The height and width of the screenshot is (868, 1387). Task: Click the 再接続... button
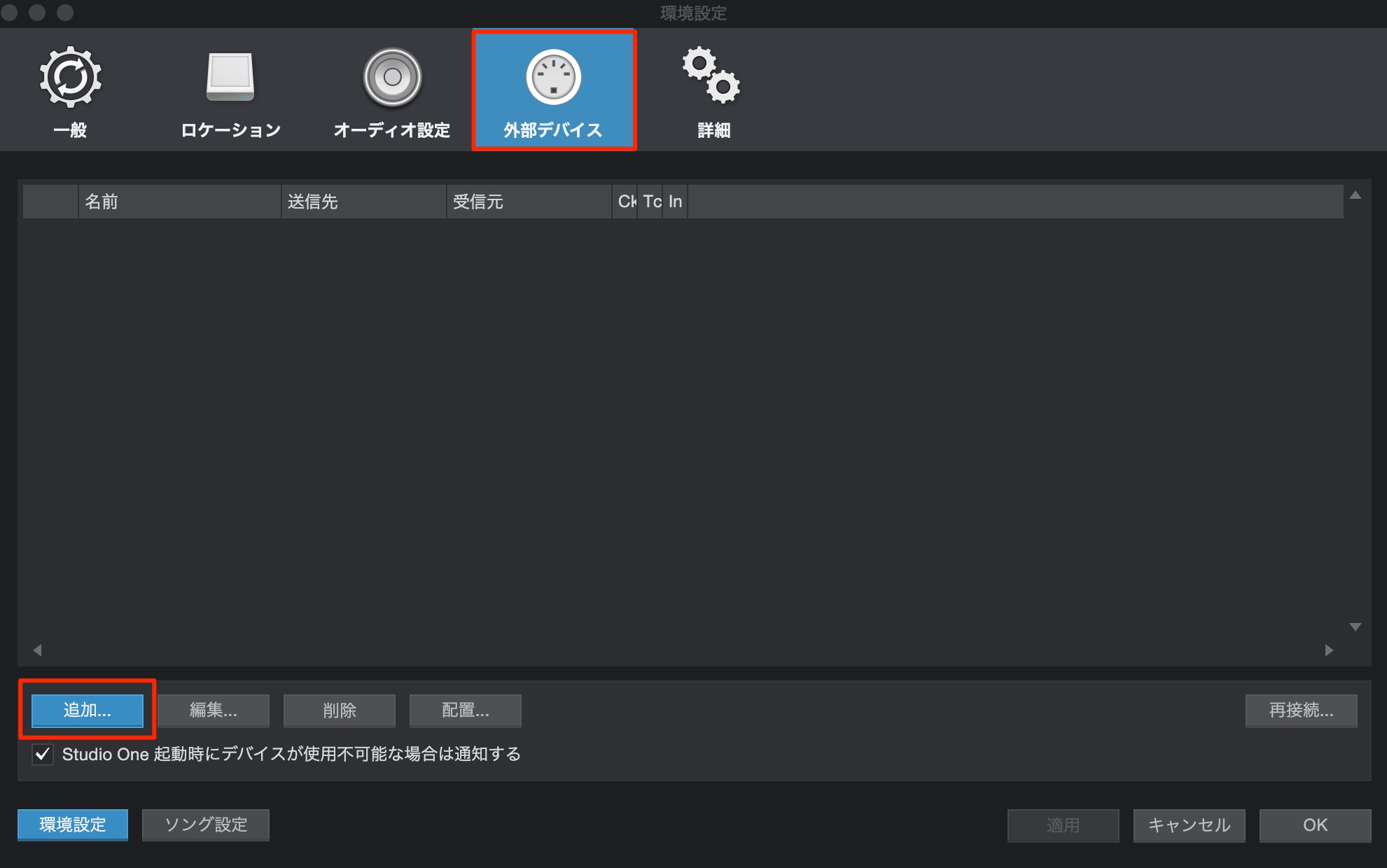(1302, 710)
